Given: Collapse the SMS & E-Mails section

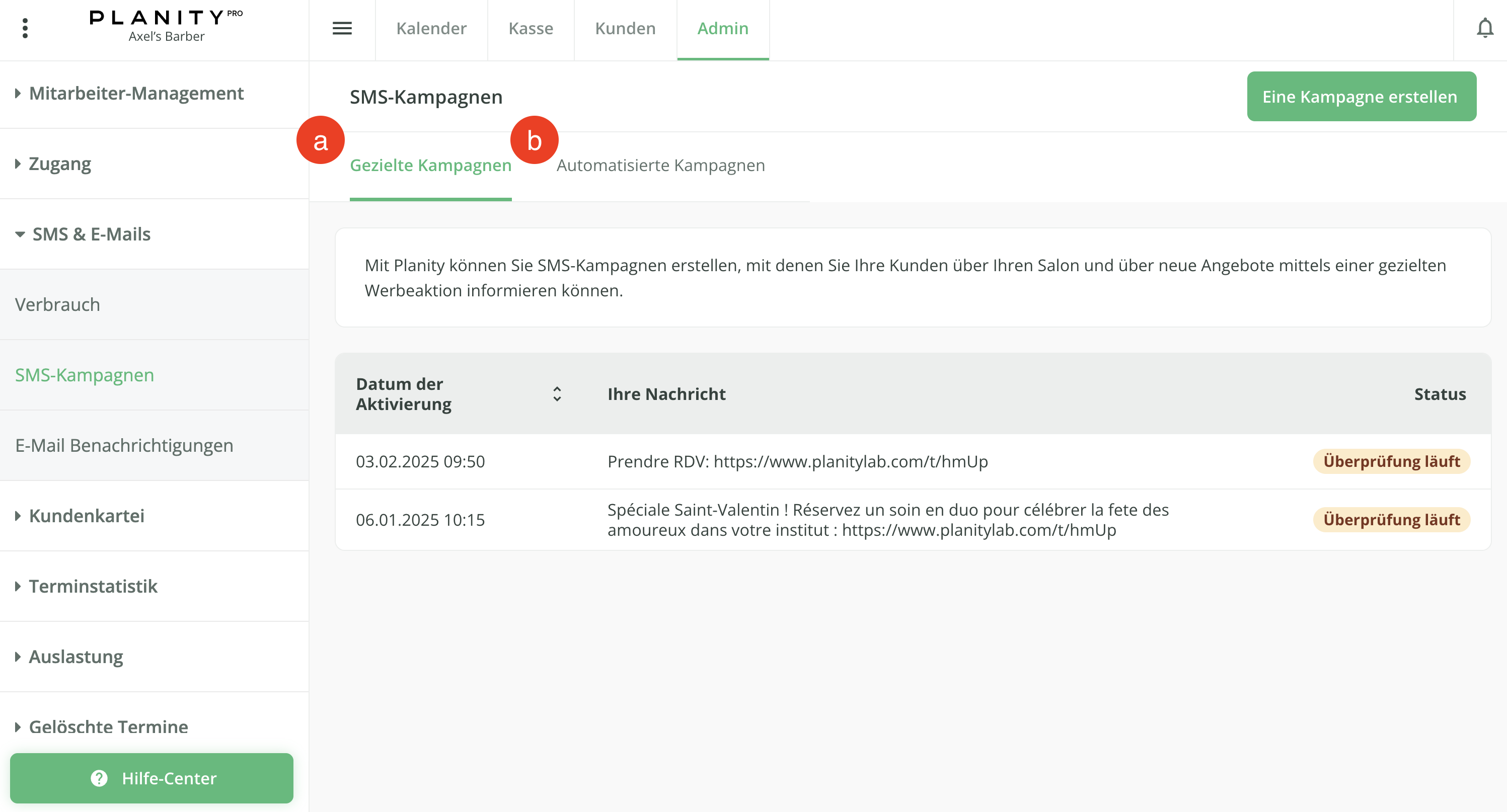Looking at the screenshot, I should (x=91, y=234).
